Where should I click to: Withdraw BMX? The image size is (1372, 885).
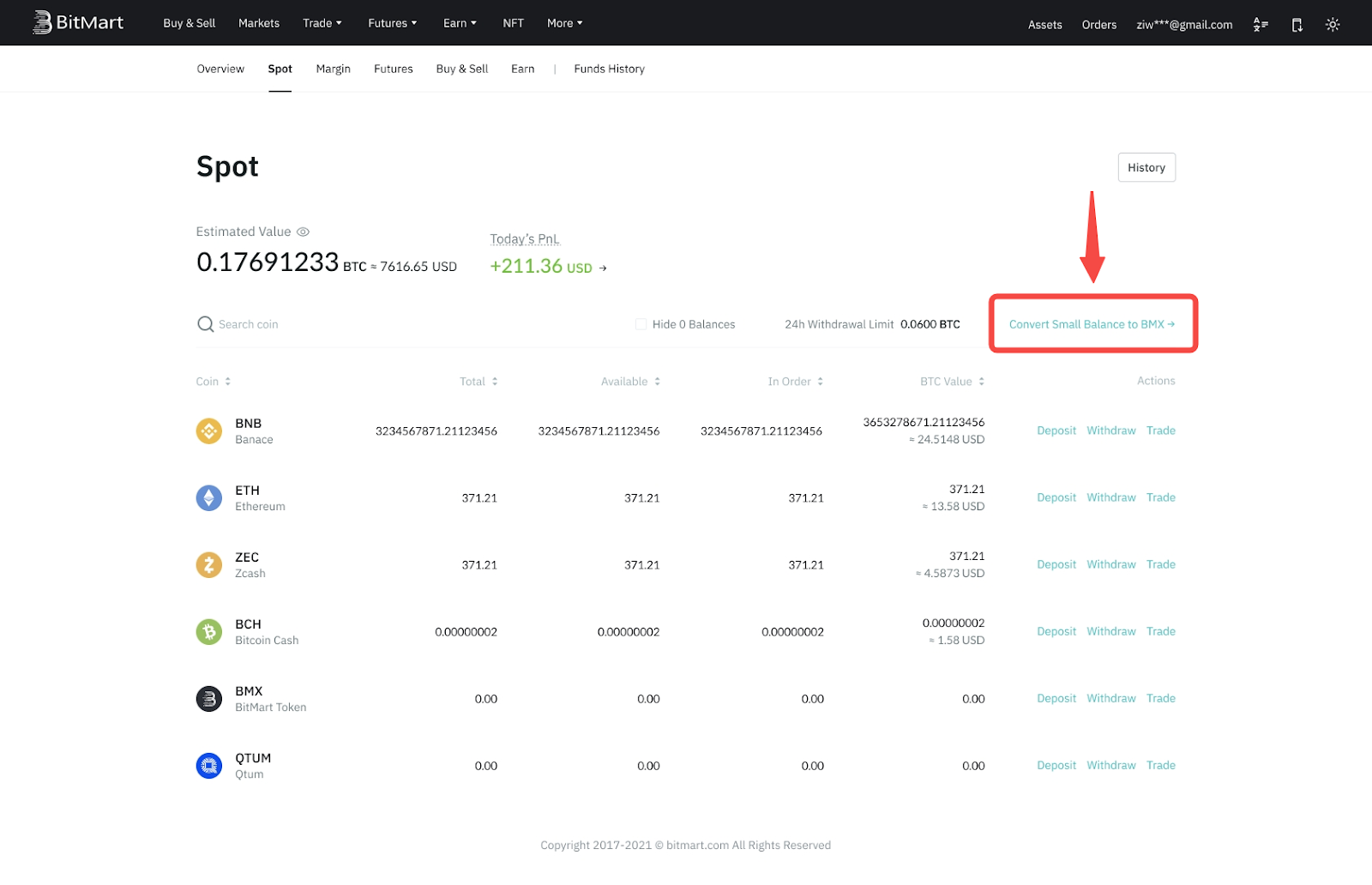(x=1111, y=698)
